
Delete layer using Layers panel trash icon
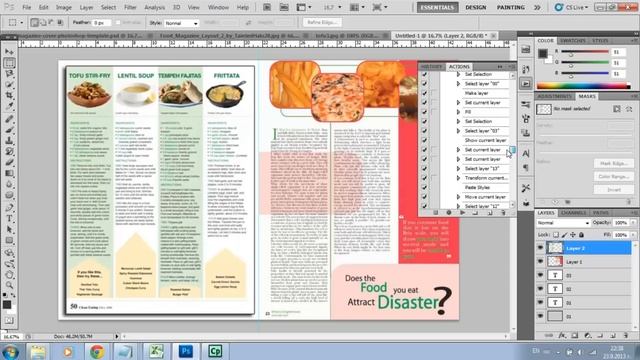click(626, 336)
